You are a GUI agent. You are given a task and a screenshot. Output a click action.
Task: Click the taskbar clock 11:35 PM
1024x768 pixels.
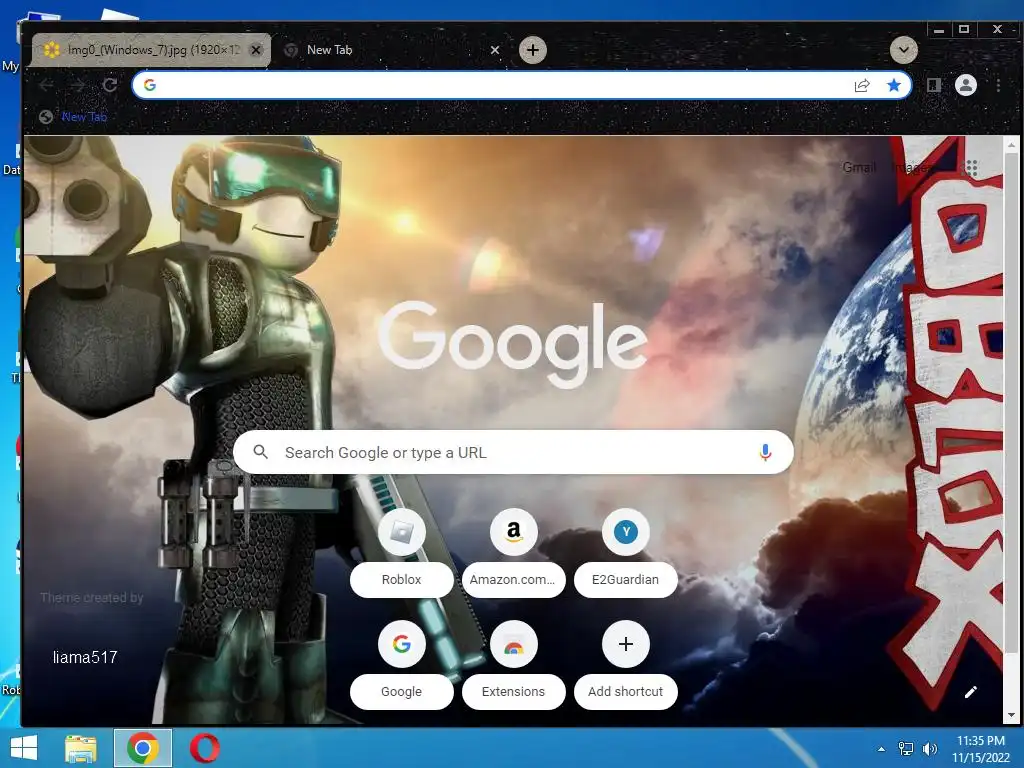click(x=980, y=741)
